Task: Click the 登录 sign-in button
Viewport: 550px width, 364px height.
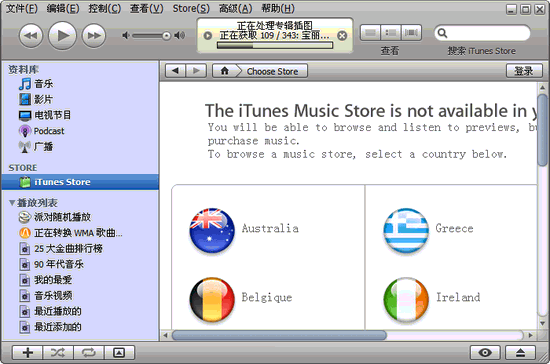Action: (x=524, y=71)
